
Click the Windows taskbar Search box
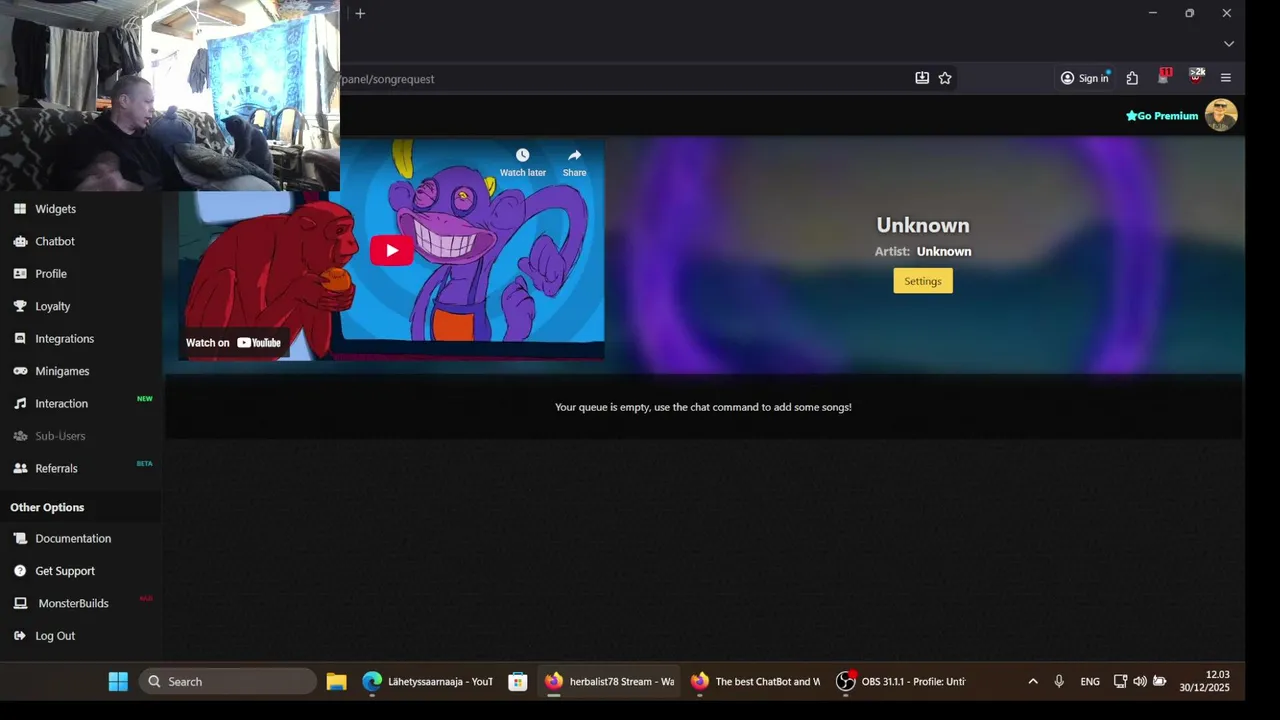click(x=228, y=682)
